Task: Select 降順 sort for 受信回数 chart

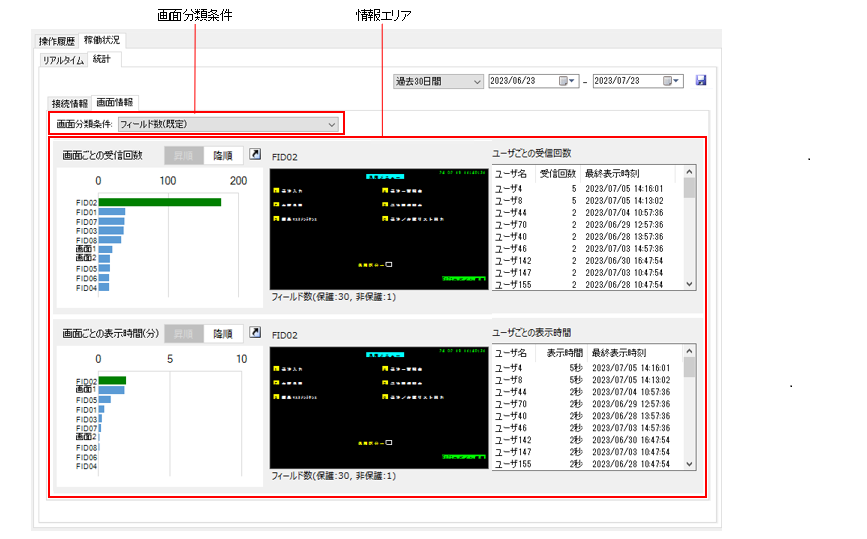Action: coord(222,155)
